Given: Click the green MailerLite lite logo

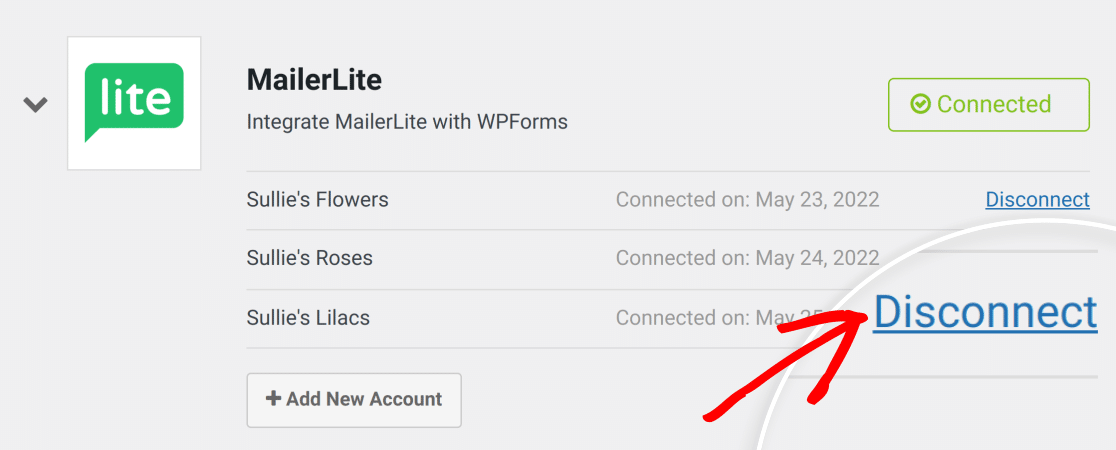Looking at the screenshot, I should pyautogui.click(x=134, y=102).
